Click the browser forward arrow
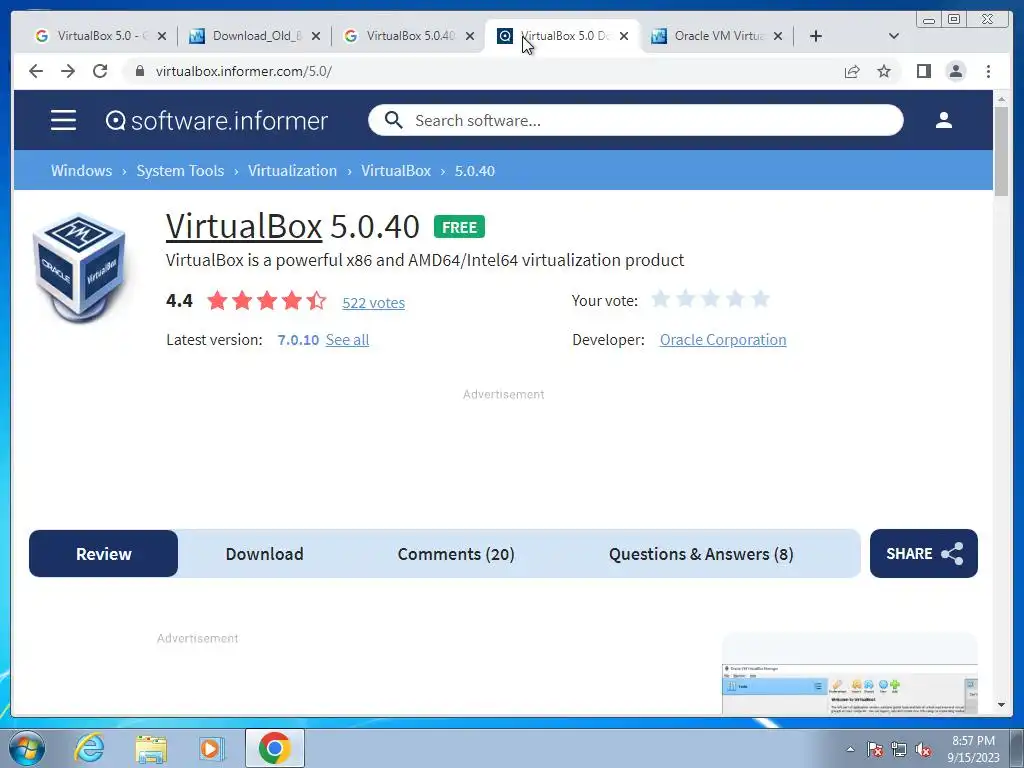This screenshot has width=1024, height=768. click(68, 71)
